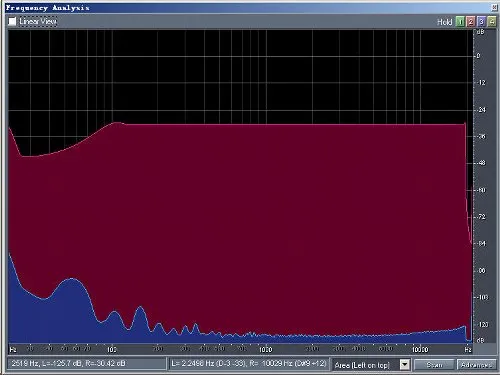Image resolution: width=500 pixels, height=375 pixels.
Task: Click the 100 Hz label on frequency axis
Action: click(x=112, y=350)
